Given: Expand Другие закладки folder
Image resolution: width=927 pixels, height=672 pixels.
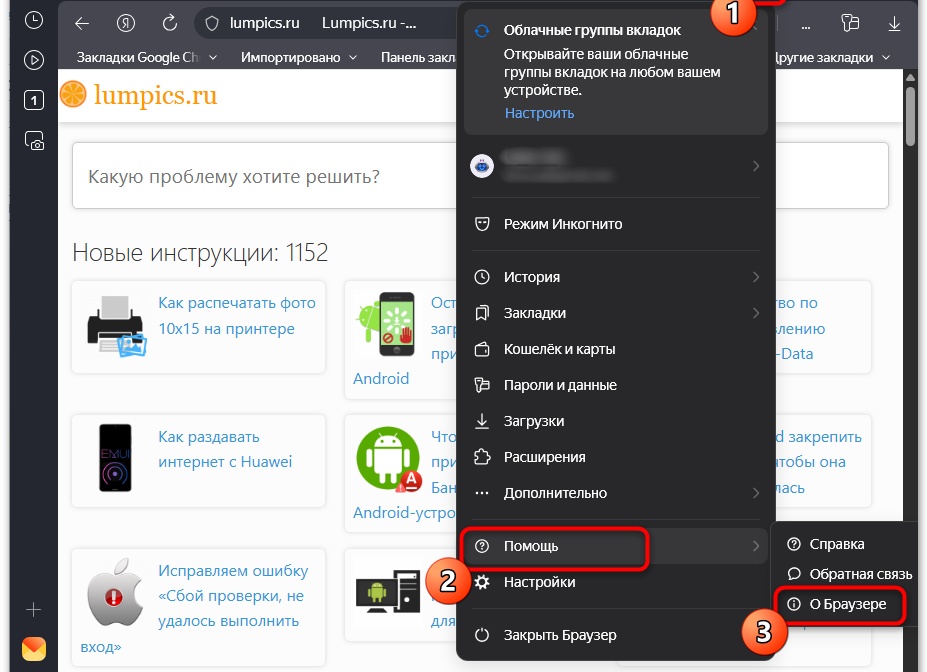Looking at the screenshot, I should tap(886, 57).
